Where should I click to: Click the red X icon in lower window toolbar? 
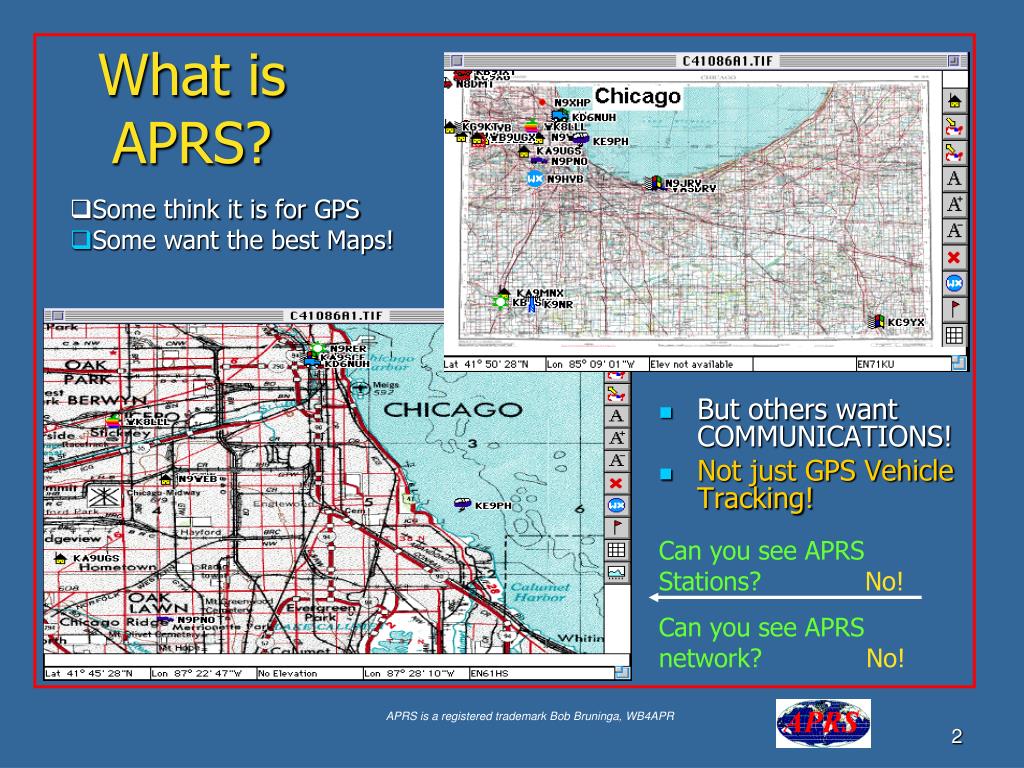[x=616, y=483]
